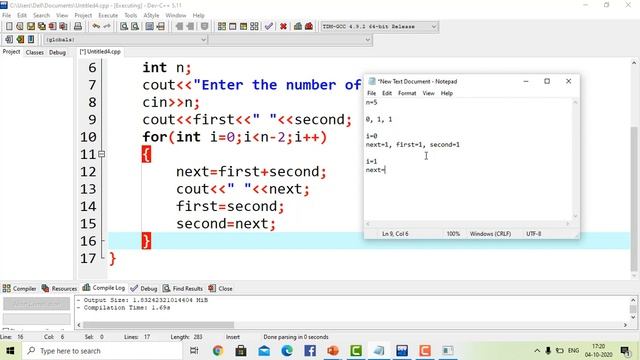Open Microsoft Store from the taskbar

[x=241, y=351]
